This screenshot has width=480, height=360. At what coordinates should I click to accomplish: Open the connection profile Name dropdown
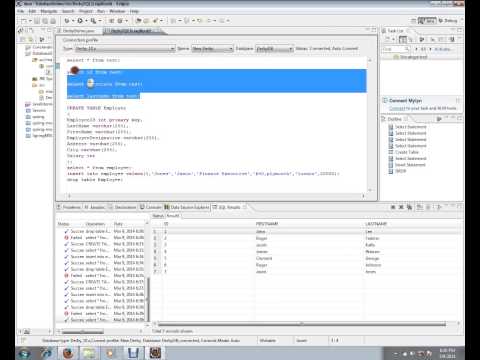point(212,49)
